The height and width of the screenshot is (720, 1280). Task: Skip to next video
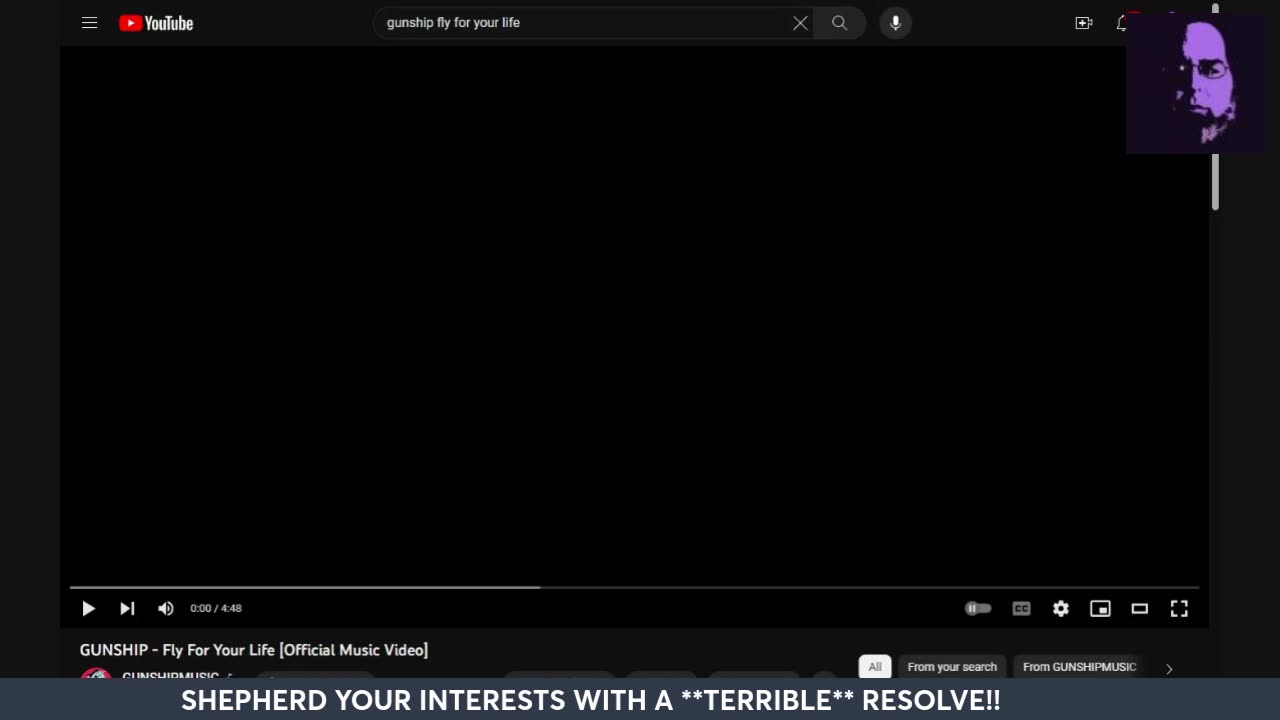(127, 608)
